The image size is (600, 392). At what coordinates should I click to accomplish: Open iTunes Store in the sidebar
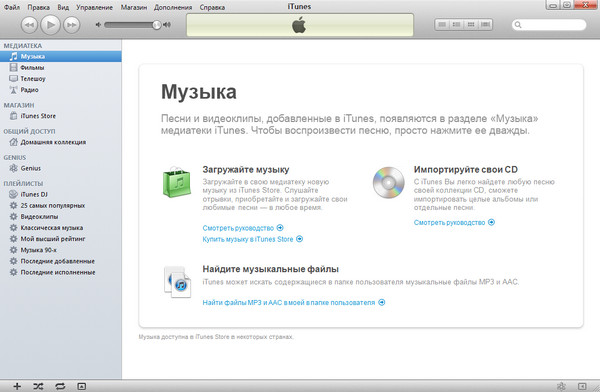(61, 116)
